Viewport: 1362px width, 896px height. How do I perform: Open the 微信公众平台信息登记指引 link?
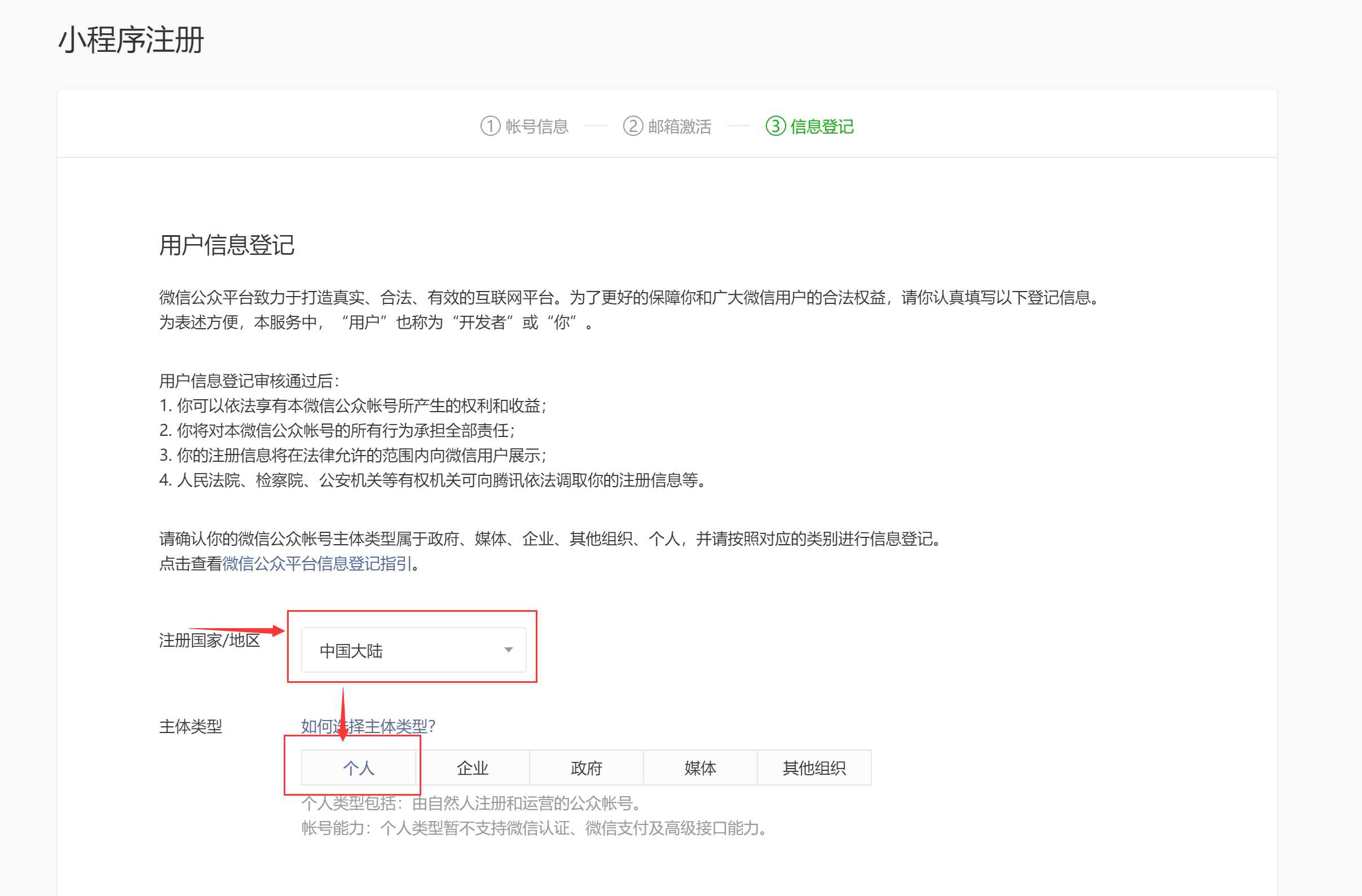click(x=317, y=563)
